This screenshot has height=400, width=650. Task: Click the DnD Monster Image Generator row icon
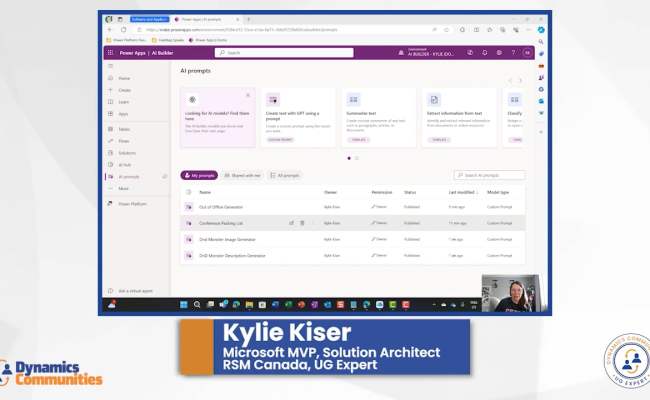189,240
